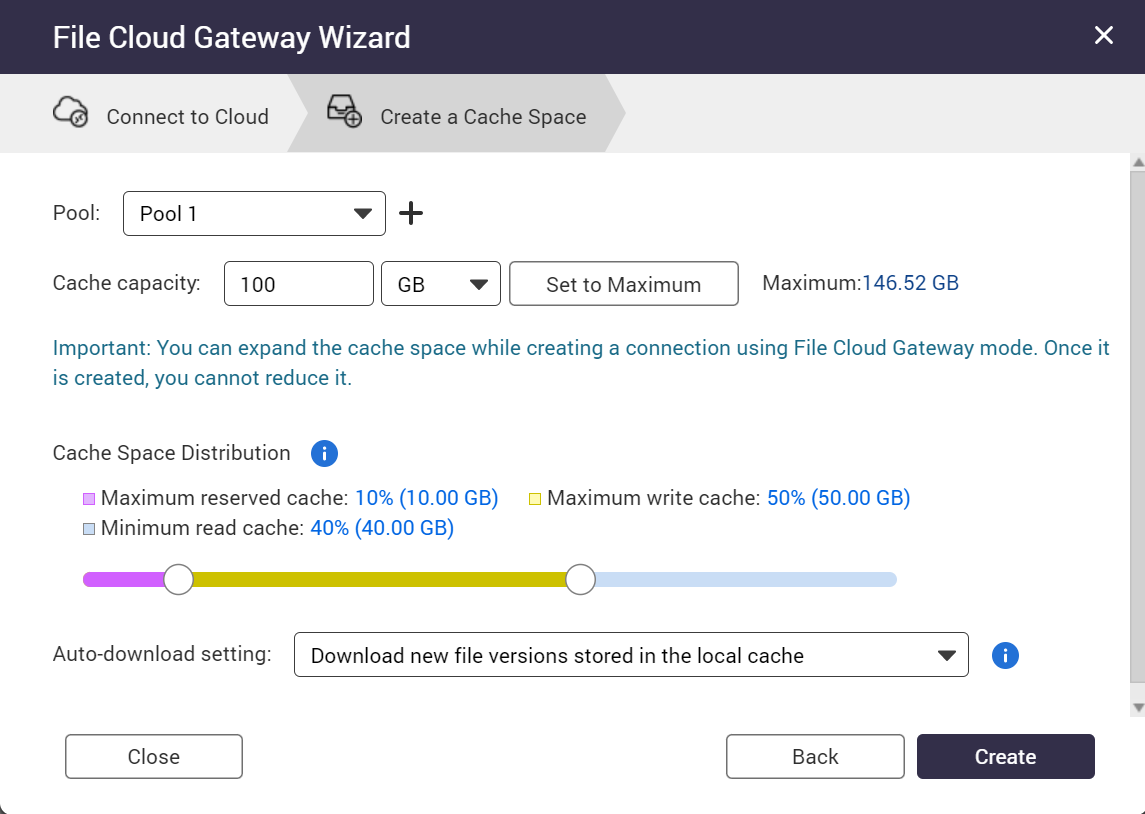Click the 50% (50.00 GB) write cache value
Image resolution: width=1145 pixels, height=814 pixels.
838,498
